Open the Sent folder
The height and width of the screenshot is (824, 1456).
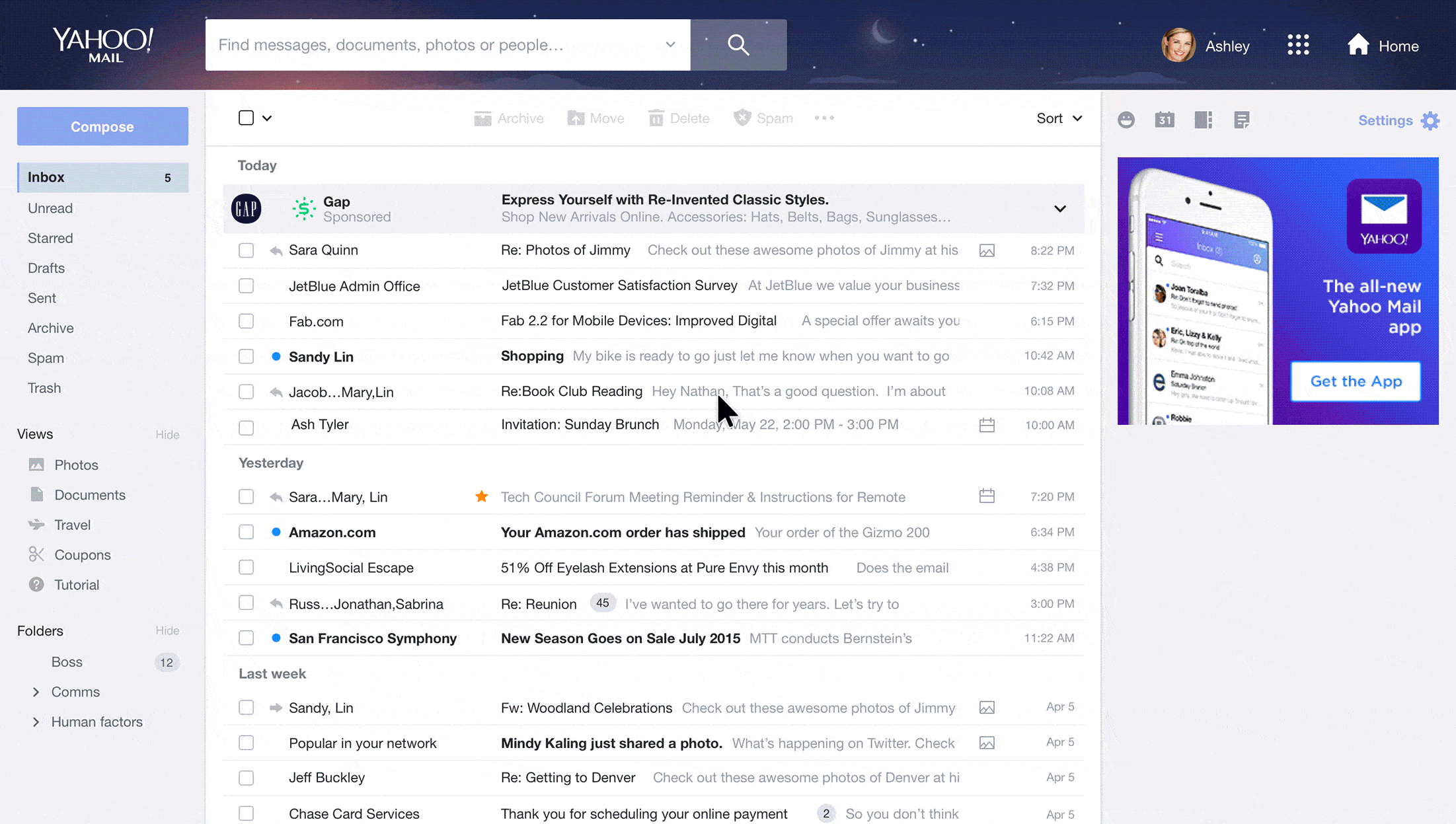[x=42, y=298]
